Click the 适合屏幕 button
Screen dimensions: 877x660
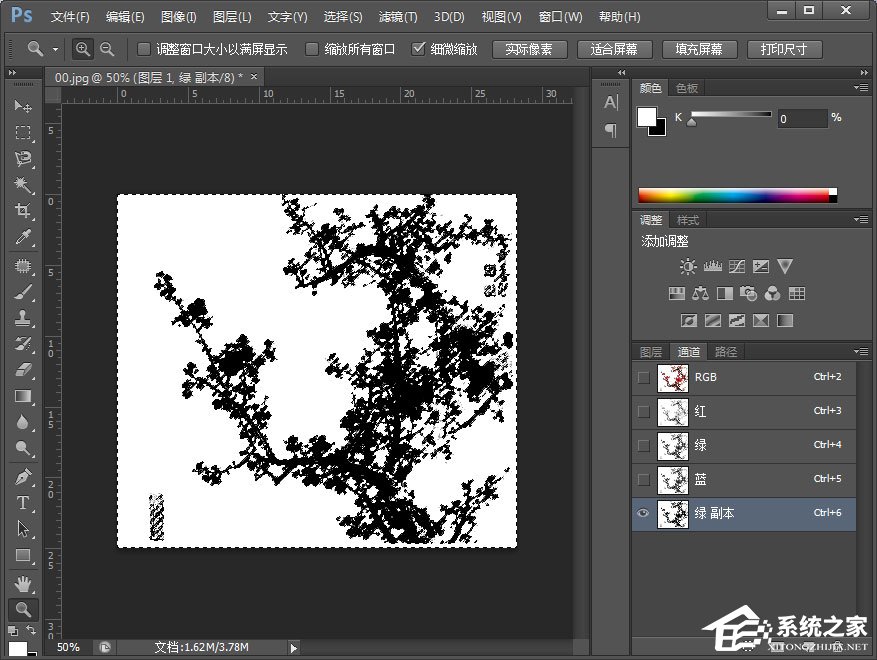(x=614, y=49)
